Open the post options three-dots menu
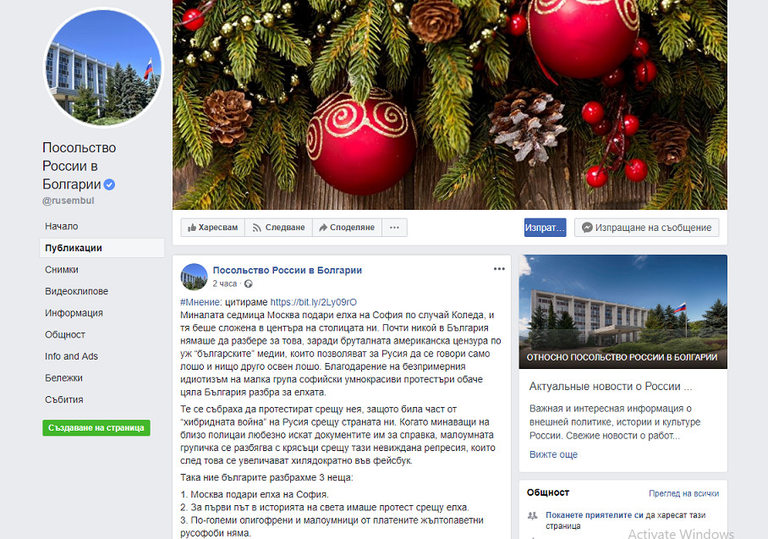The width and height of the screenshot is (768, 539). coord(499,269)
